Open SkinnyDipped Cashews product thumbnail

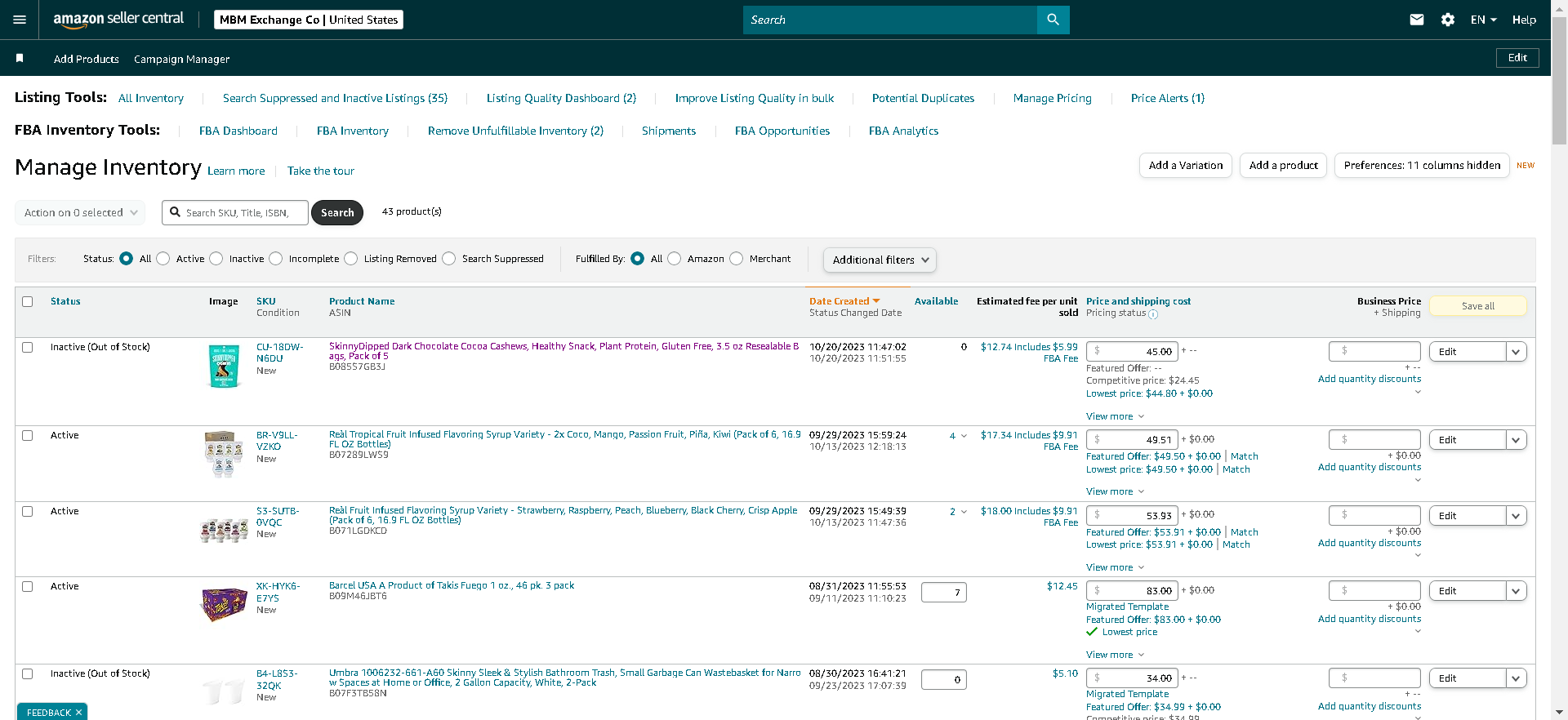pos(224,366)
